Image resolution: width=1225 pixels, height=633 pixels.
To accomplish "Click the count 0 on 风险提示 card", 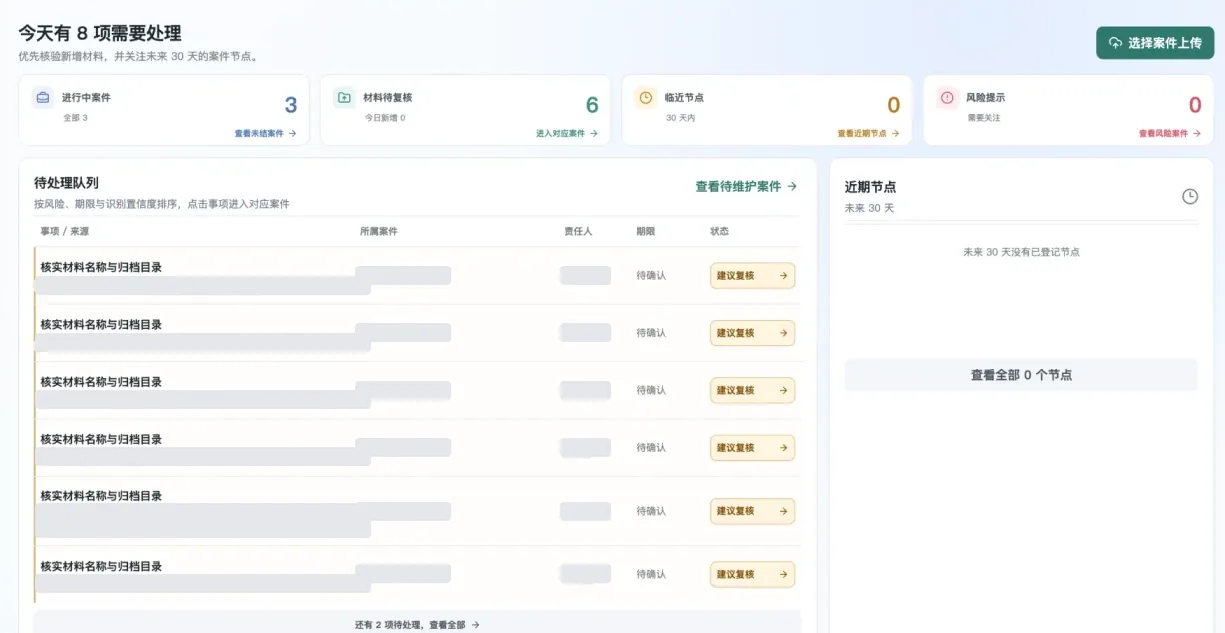I will pyautogui.click(x=1195, y=105).
